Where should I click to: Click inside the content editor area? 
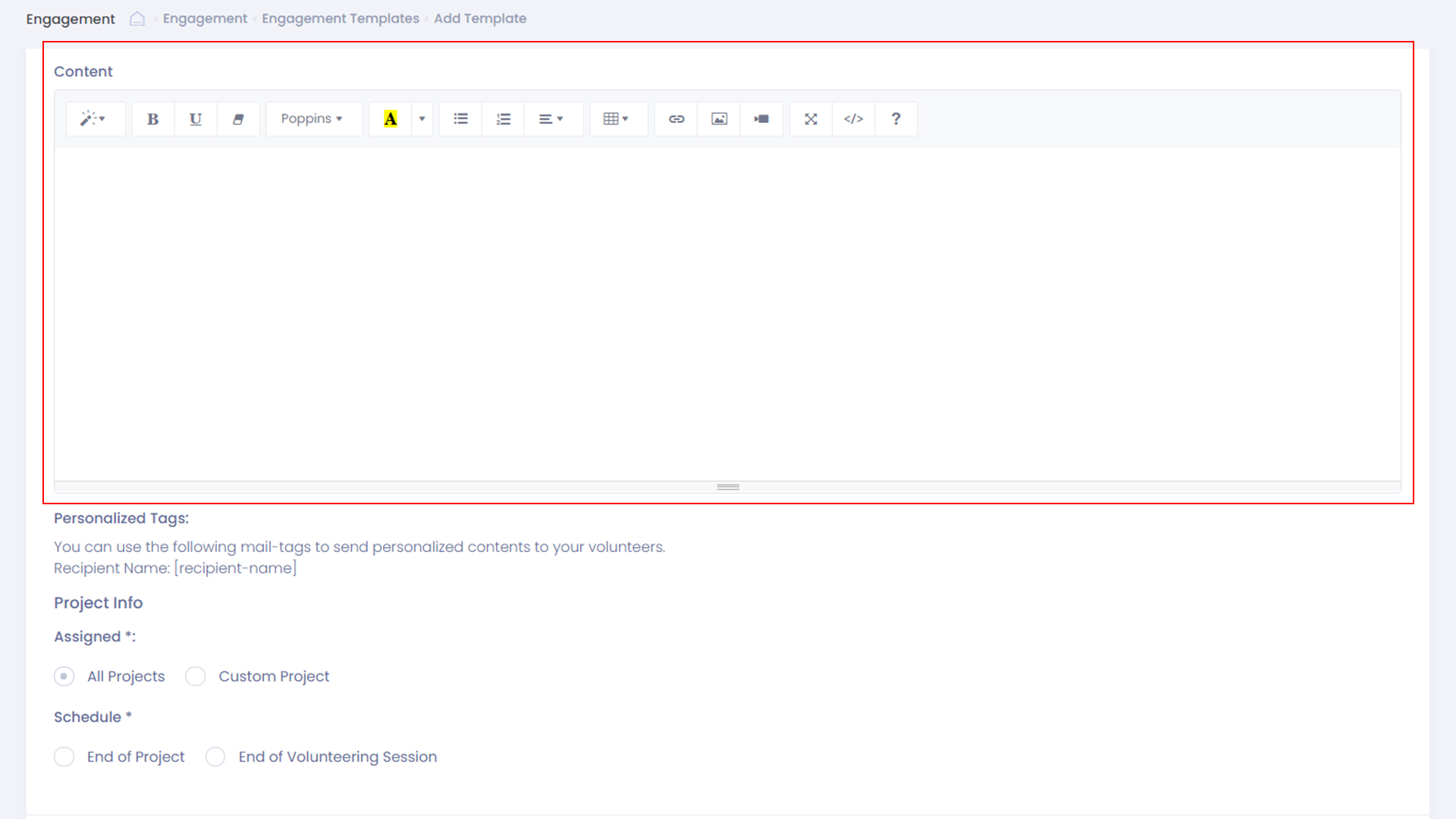coord(726,311)
